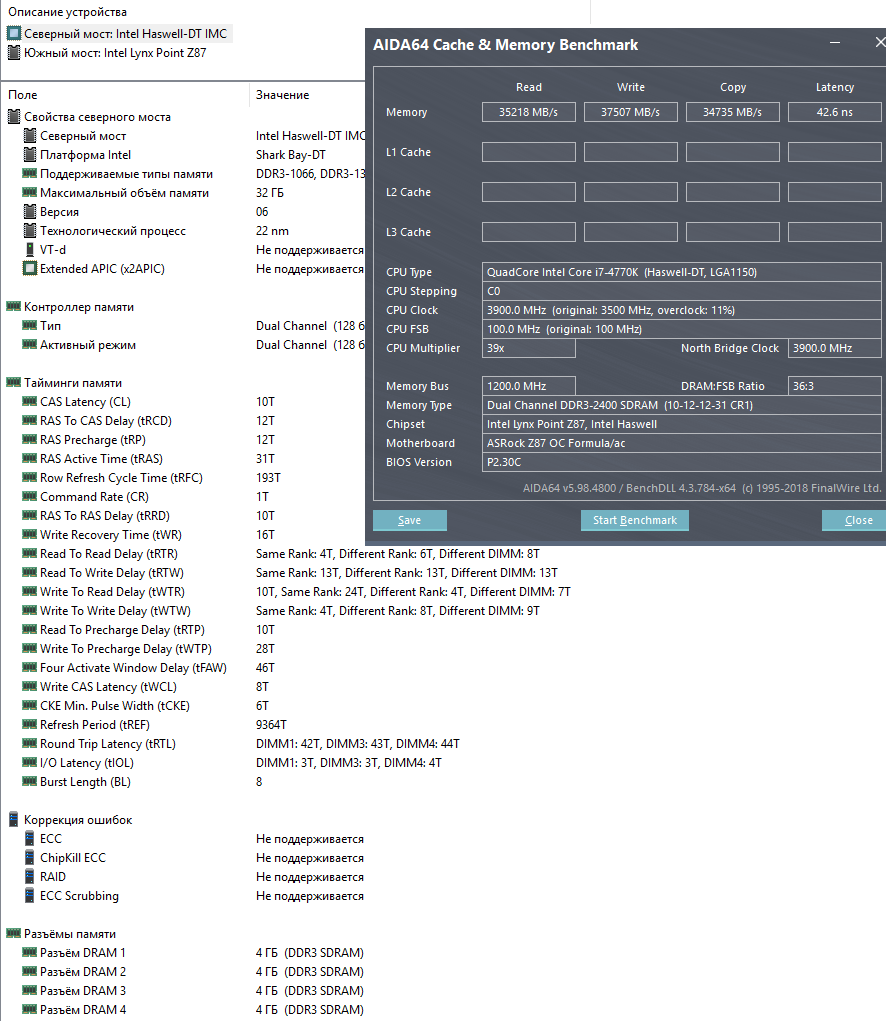Click the icon beside Extended APIC (x2APIC)

(29, 268)
